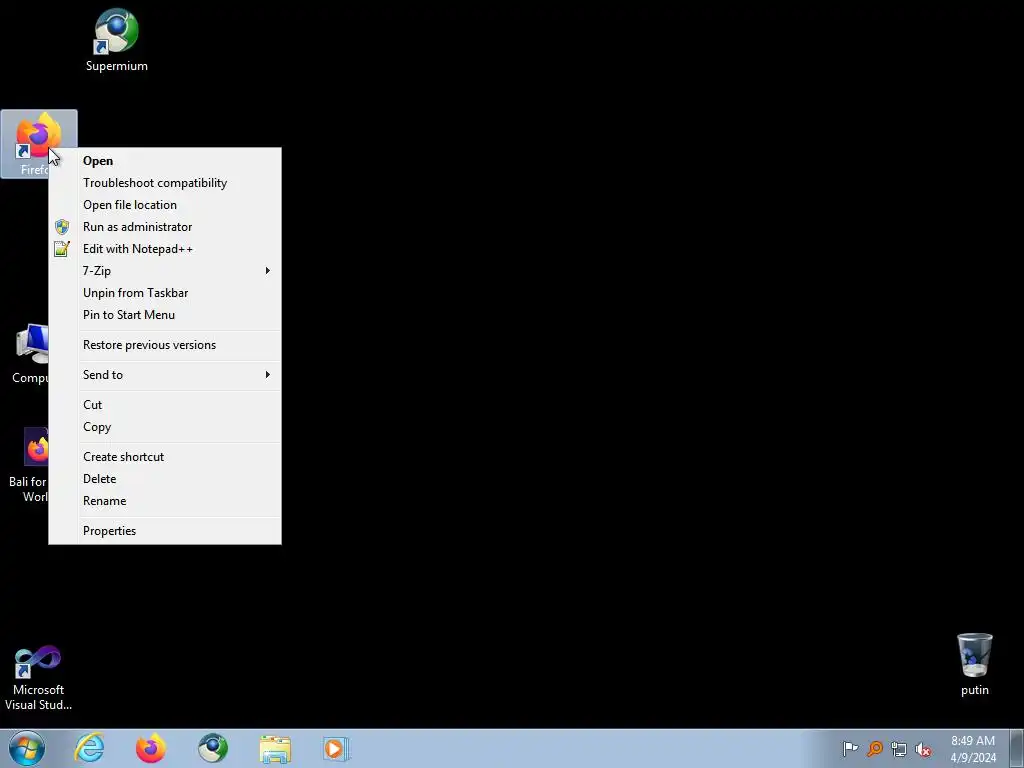Screen dimensions: 1024x768
Task: Select Create shortcut
Action: coord(165,457)
